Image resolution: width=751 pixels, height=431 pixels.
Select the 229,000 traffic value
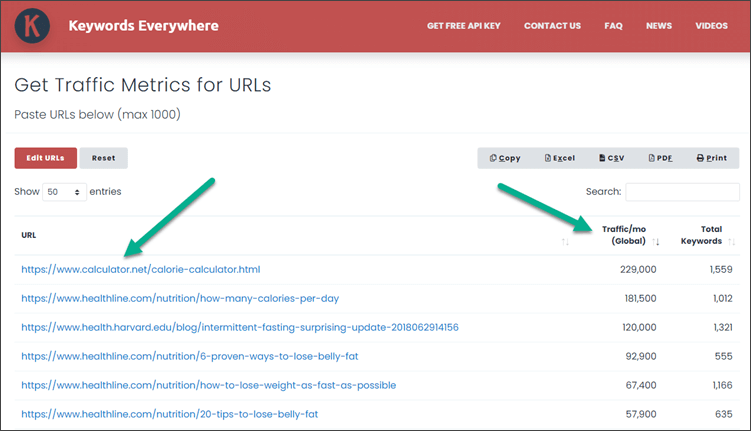[x=638, y=270]
